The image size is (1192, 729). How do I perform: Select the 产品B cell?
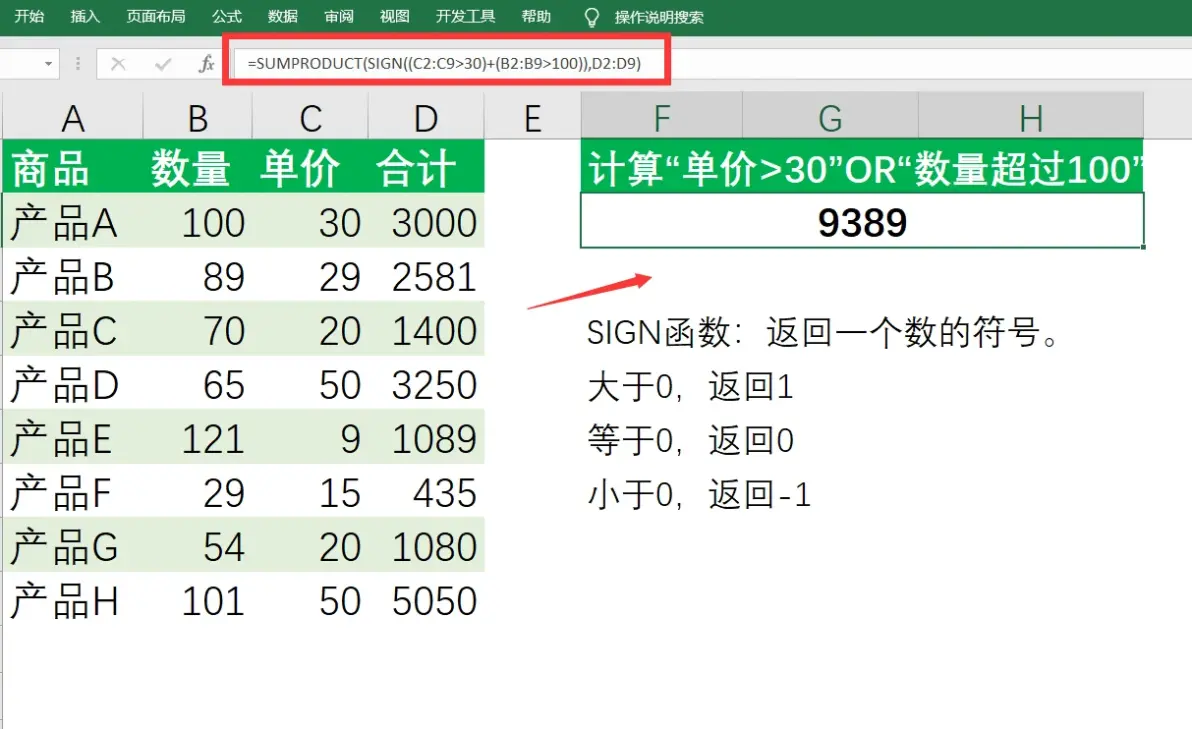point(72,275)
